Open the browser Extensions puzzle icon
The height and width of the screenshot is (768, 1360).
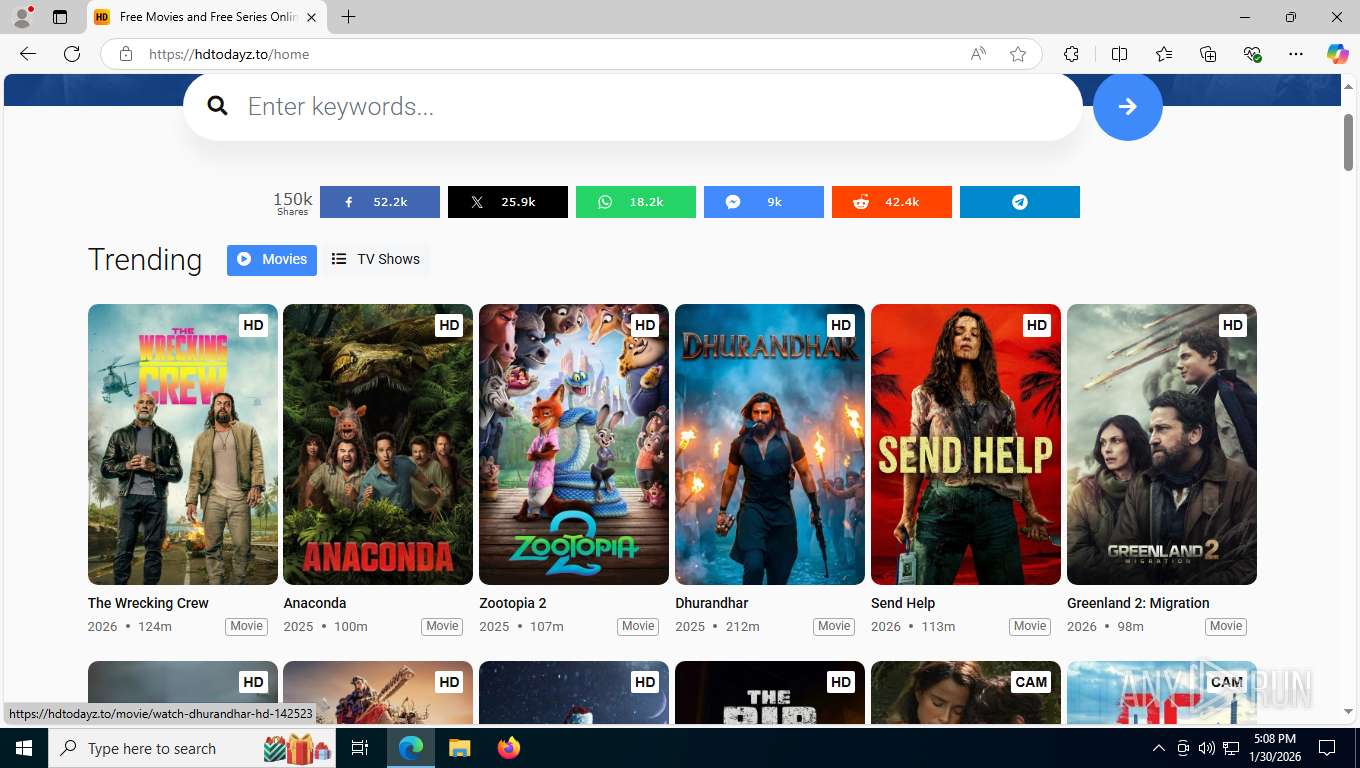1071,54
